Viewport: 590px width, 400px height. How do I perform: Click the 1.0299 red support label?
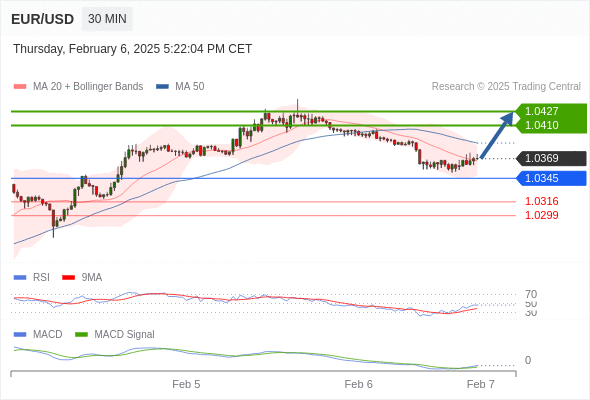tap(541, 215)
